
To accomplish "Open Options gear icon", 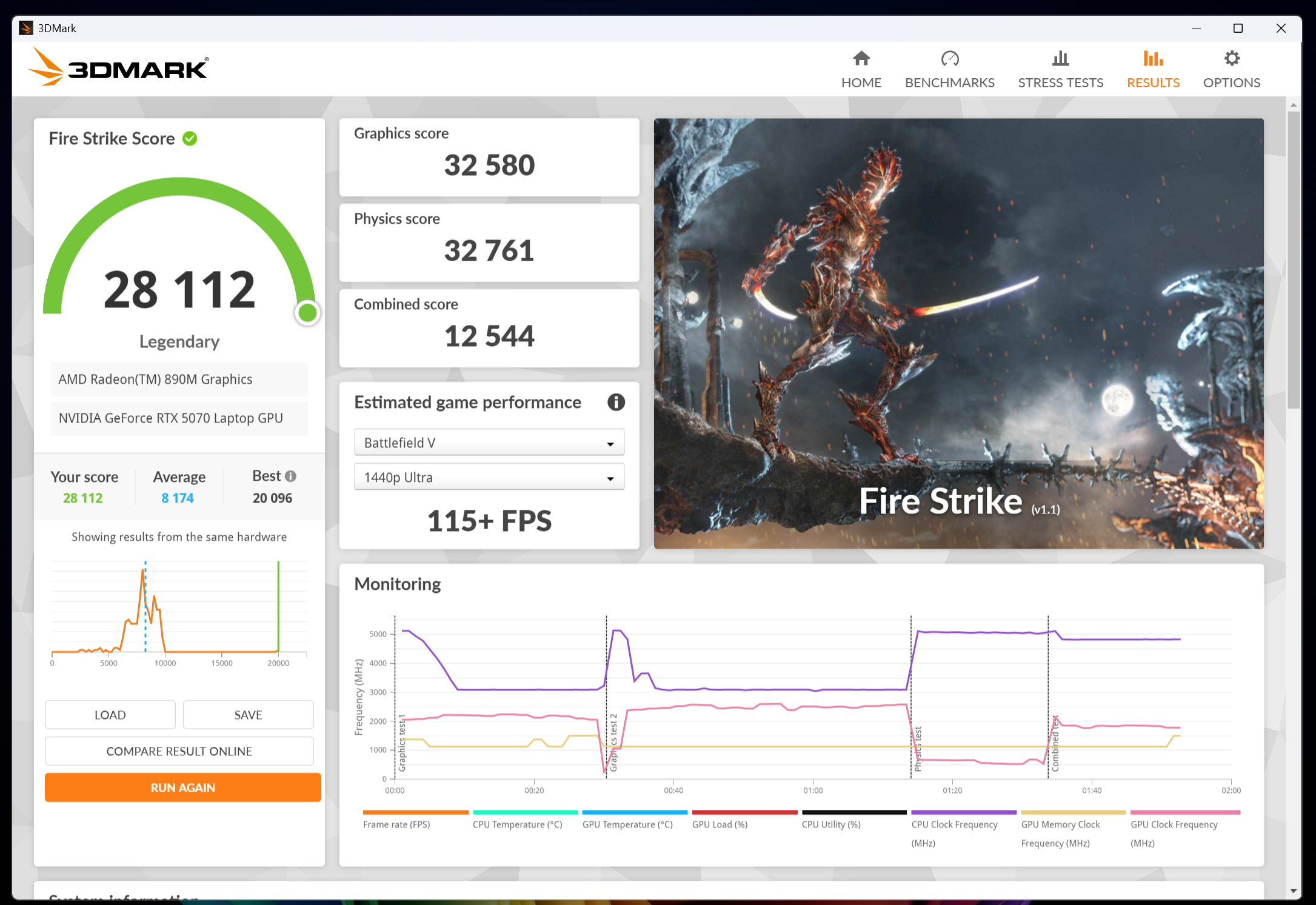I will [x=1231, y=59].
